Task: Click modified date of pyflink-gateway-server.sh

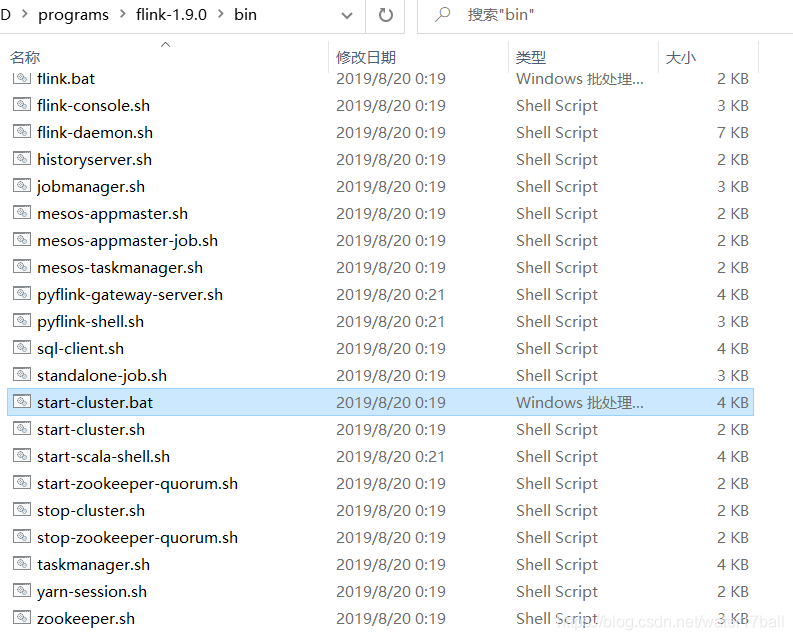Action: point(390,294)
